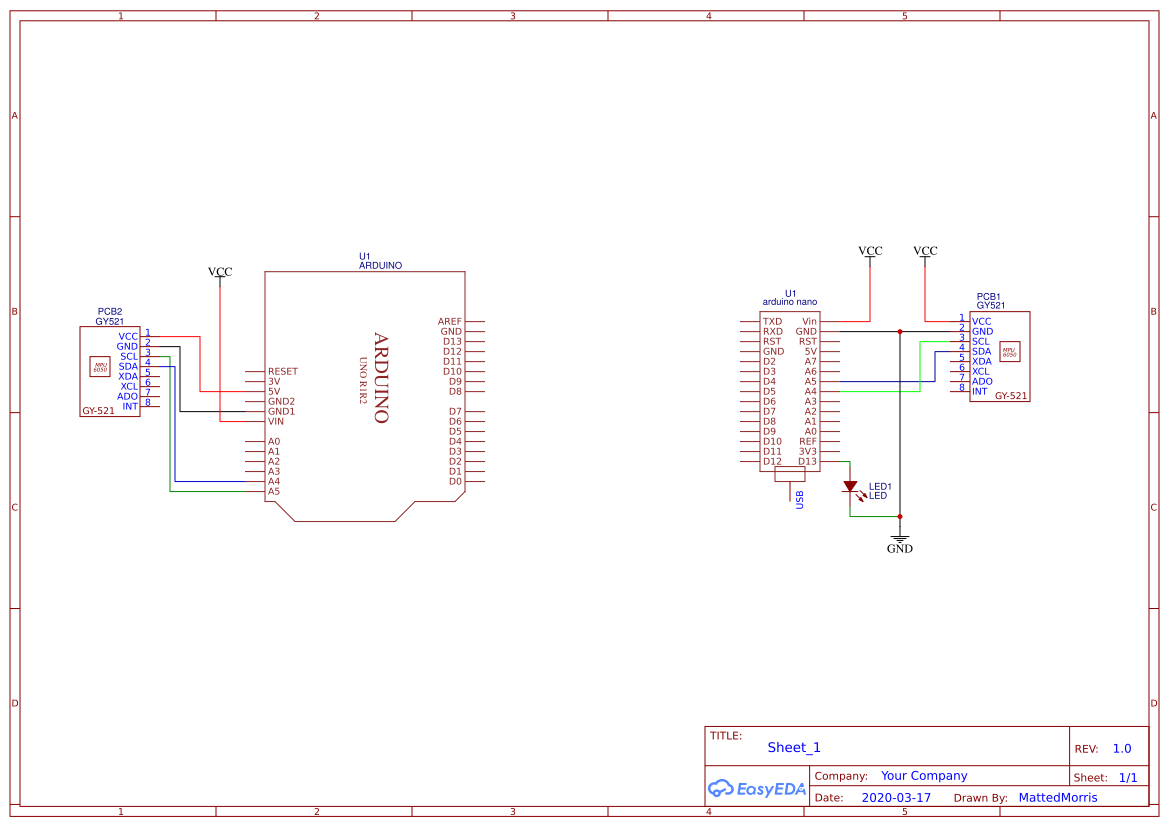Select the MPU 6050 chip icon inside PCB2
1169x827 pixels.
tap(100, 366)
